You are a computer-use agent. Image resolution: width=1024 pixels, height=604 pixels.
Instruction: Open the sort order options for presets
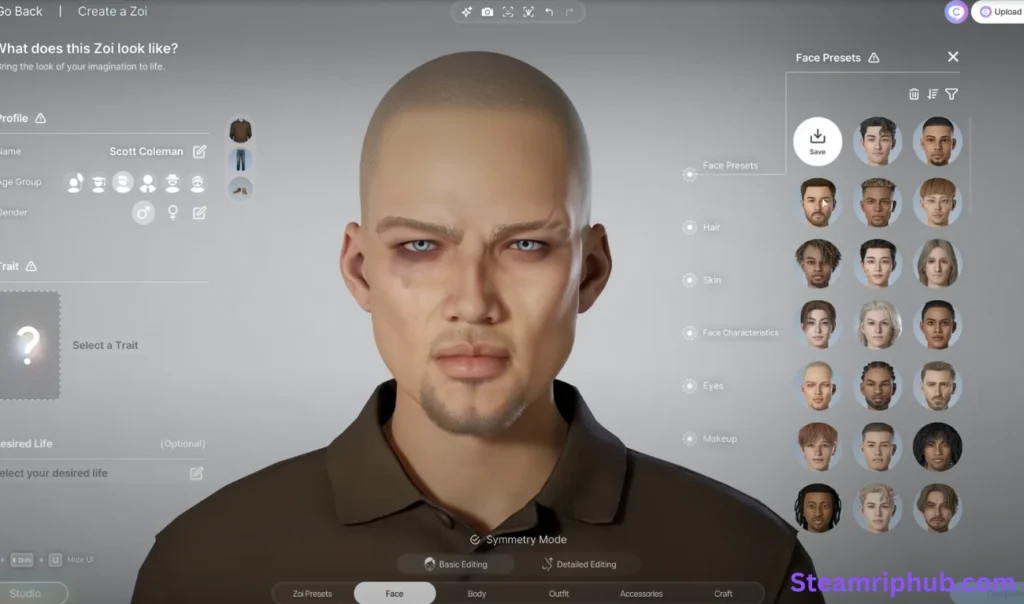point(932,94)
